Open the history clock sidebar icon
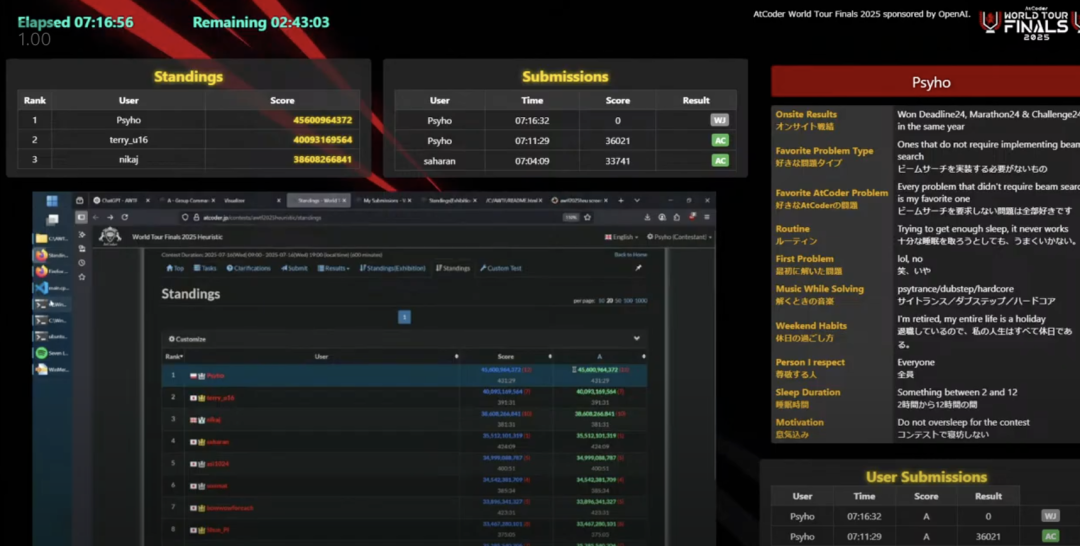Screen dimensions: 1080x546 tap(82, 263)
